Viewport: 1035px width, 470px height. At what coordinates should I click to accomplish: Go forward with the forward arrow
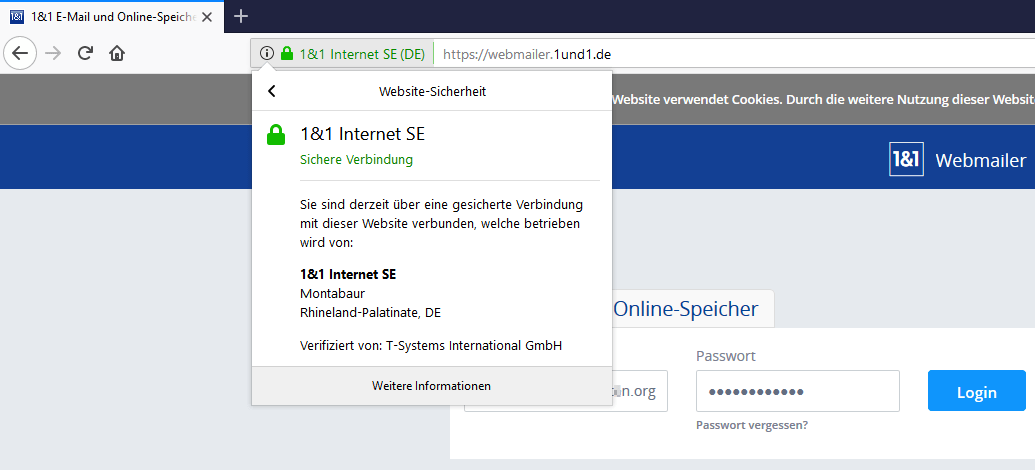coord(53,53)
